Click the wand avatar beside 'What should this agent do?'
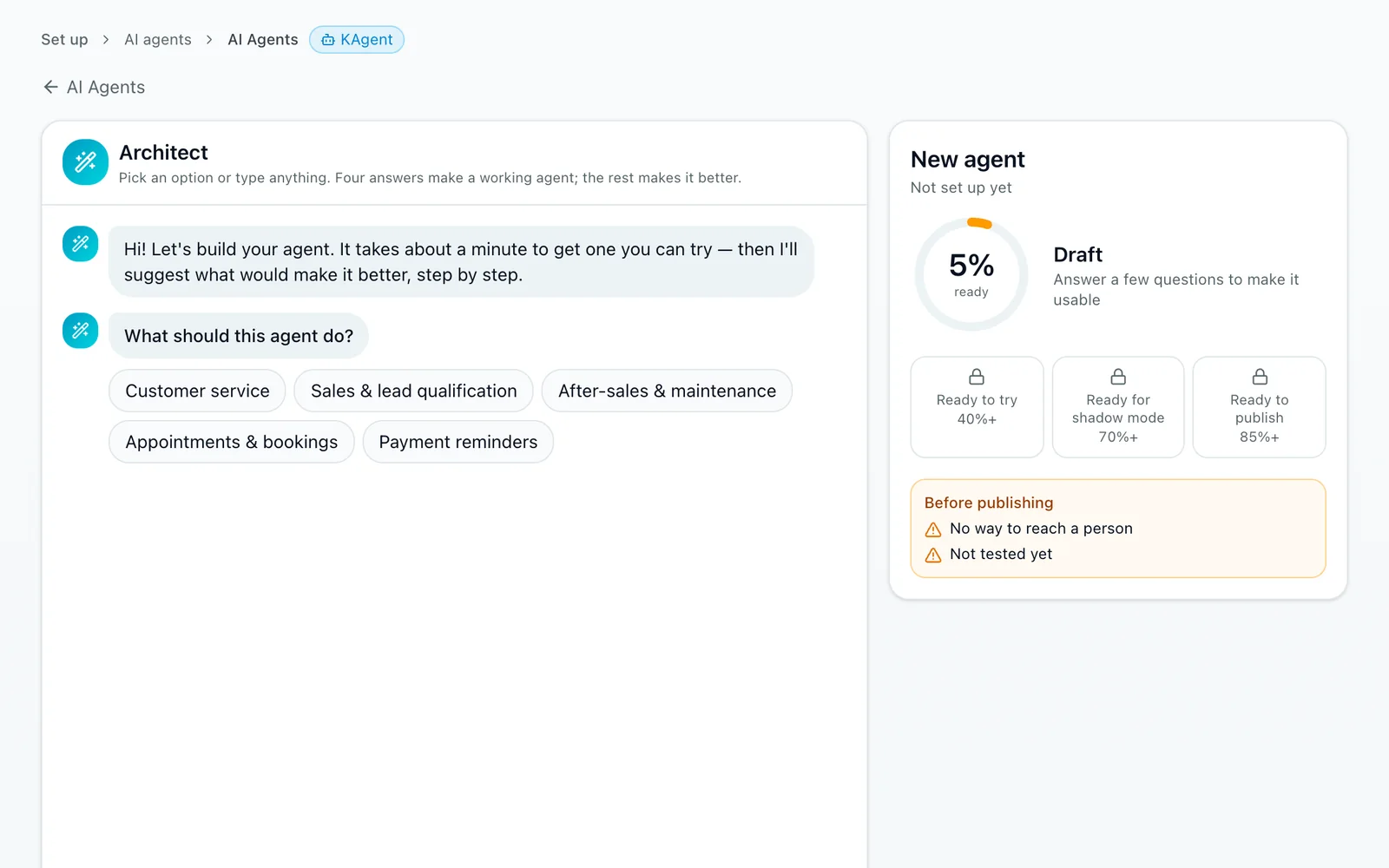Image resolution: width=1389 pixels, height=868 pixels. [x=80, y=331]
